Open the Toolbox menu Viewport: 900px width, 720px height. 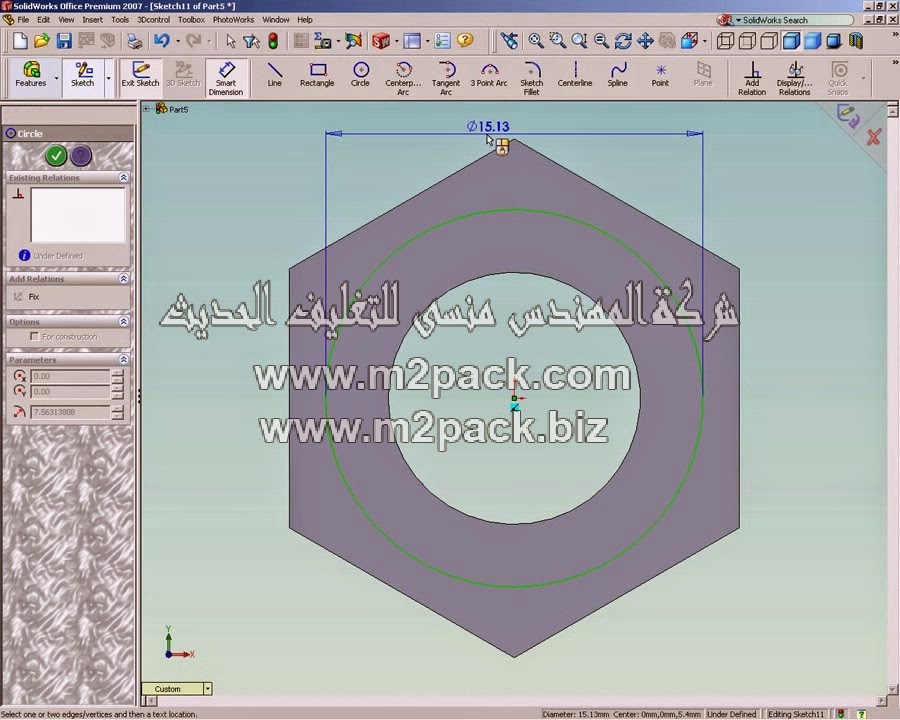[x=191, y=20]
